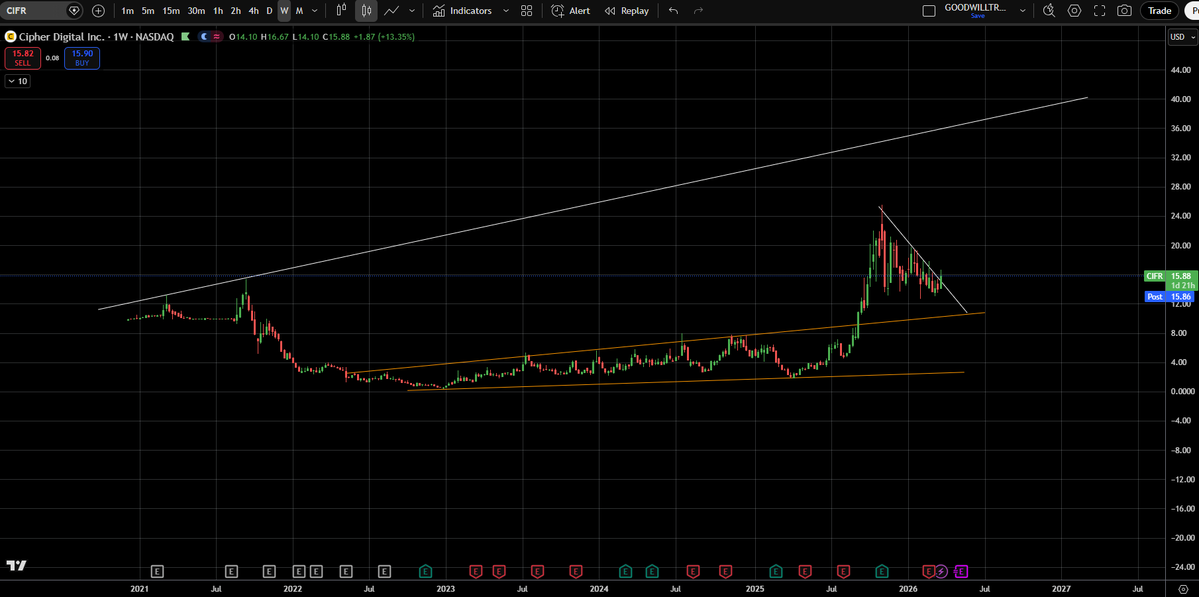Click the 2023 time axis label
Screen dimensions: 1199x597
[446, 589]
